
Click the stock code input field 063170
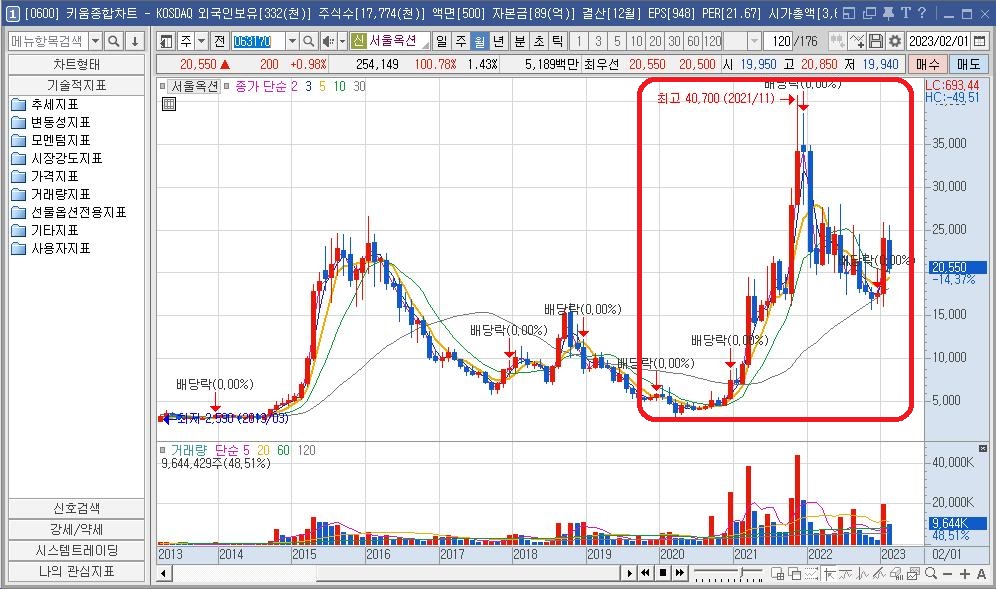258,42
